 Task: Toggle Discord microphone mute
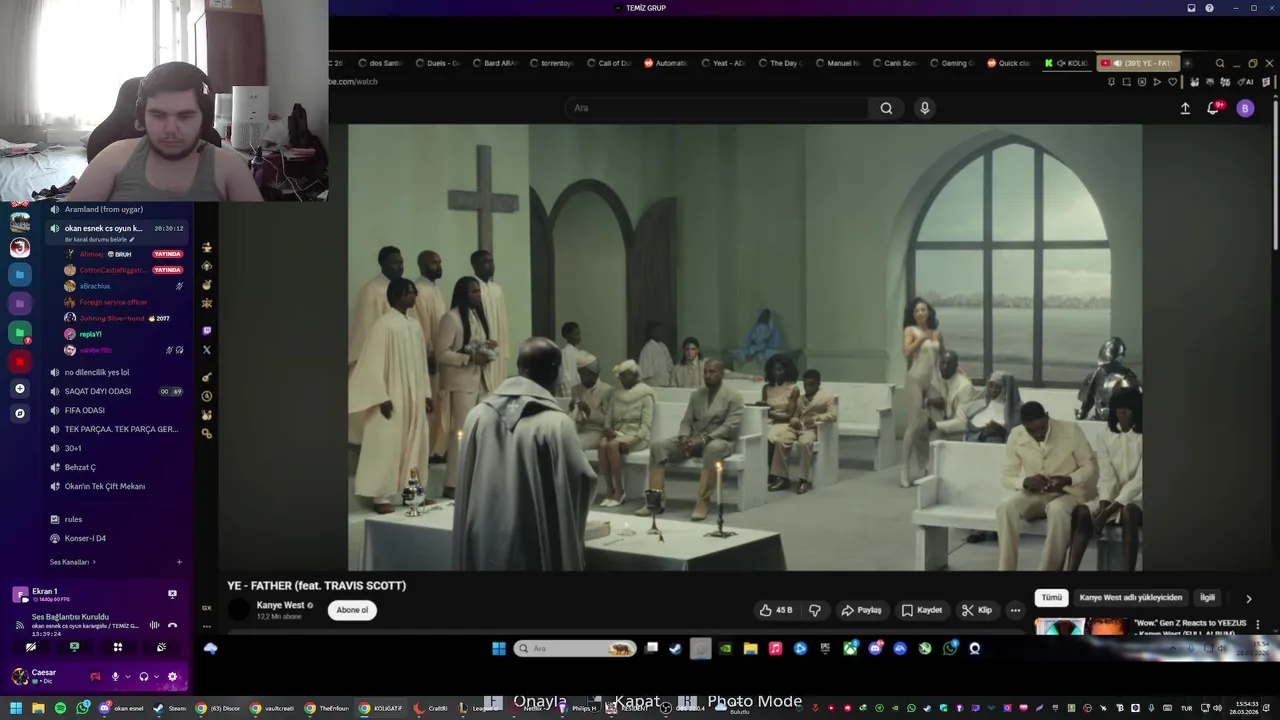point(114,676)
